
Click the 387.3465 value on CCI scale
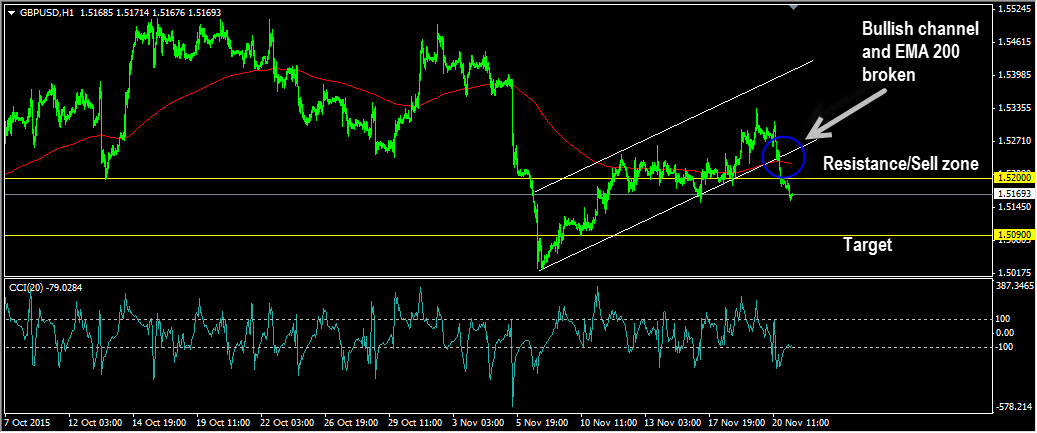(x=1015, y=286)
